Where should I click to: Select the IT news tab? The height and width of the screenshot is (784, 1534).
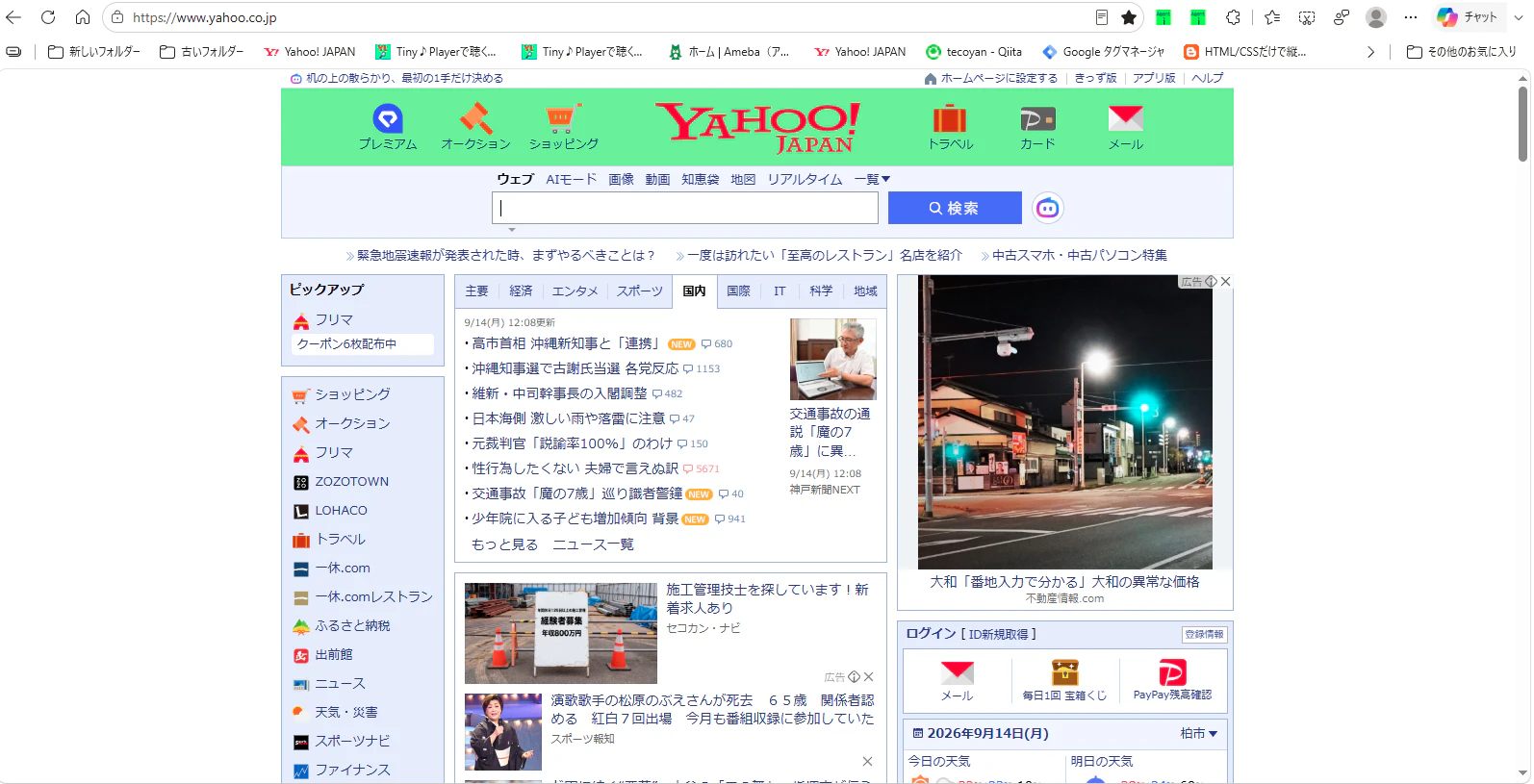(780, 291)
